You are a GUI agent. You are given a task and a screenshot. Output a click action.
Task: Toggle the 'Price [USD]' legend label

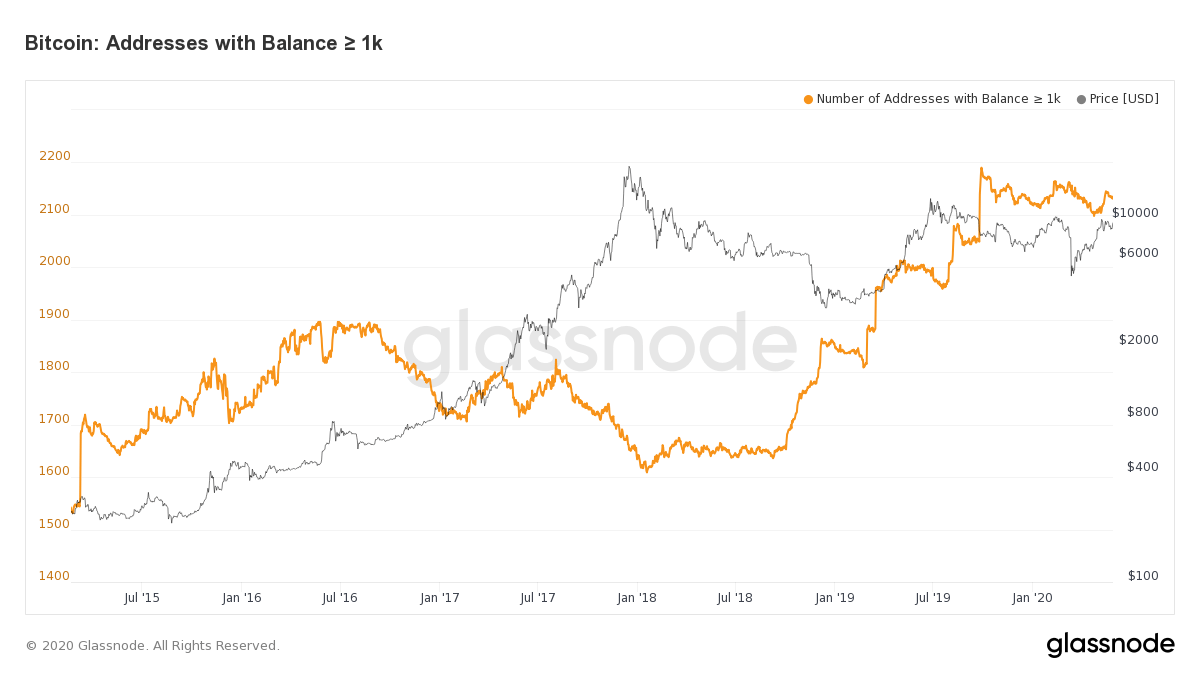point(1124,99)
